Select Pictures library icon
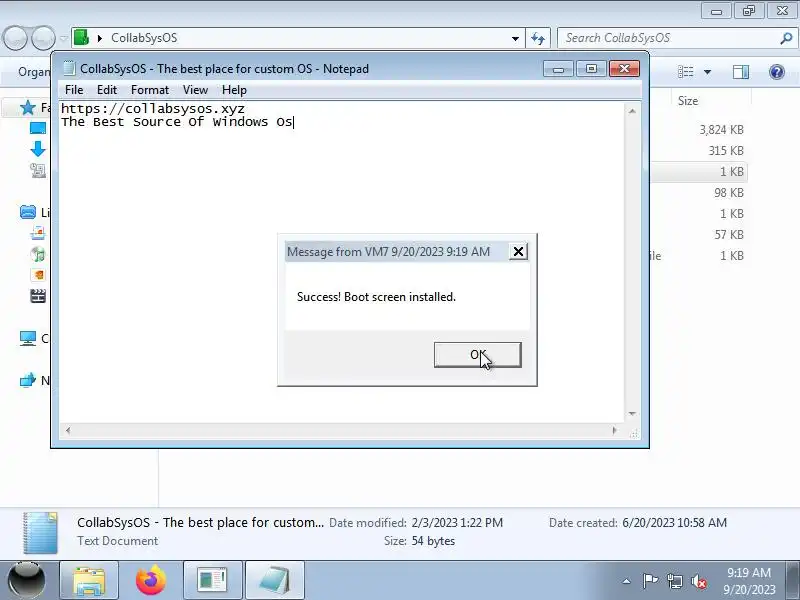Viewport: 800px width, 600px height. (x=38, y=275)
